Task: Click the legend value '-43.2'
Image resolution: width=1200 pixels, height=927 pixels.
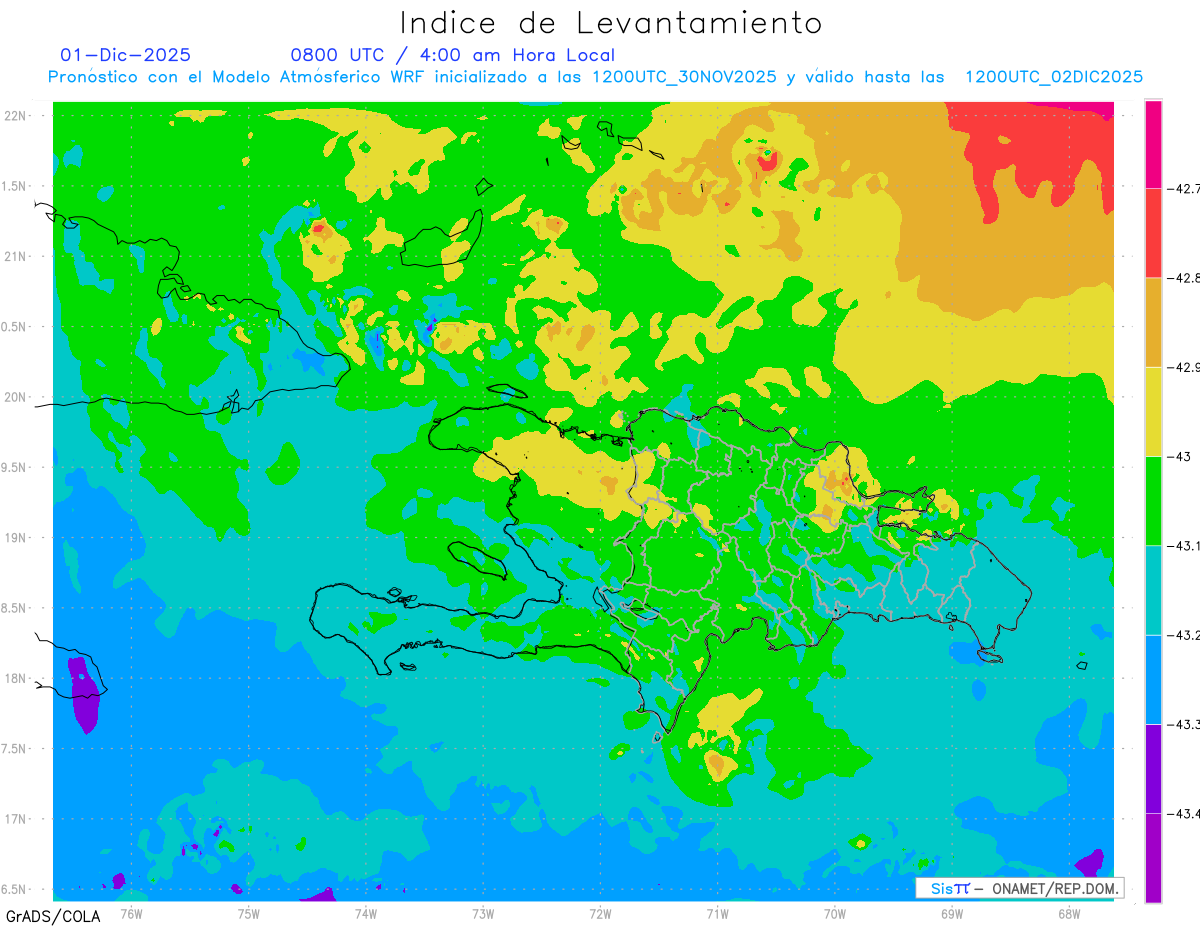Action: click(1184, 635)
